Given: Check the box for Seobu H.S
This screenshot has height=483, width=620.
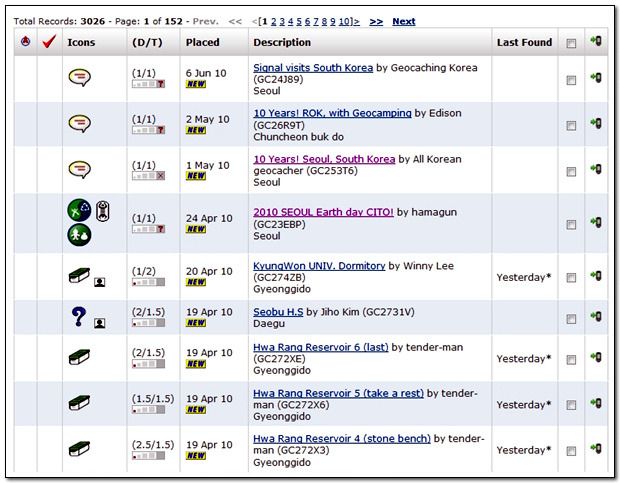Looking at the screenshot, I should point(571,319).
